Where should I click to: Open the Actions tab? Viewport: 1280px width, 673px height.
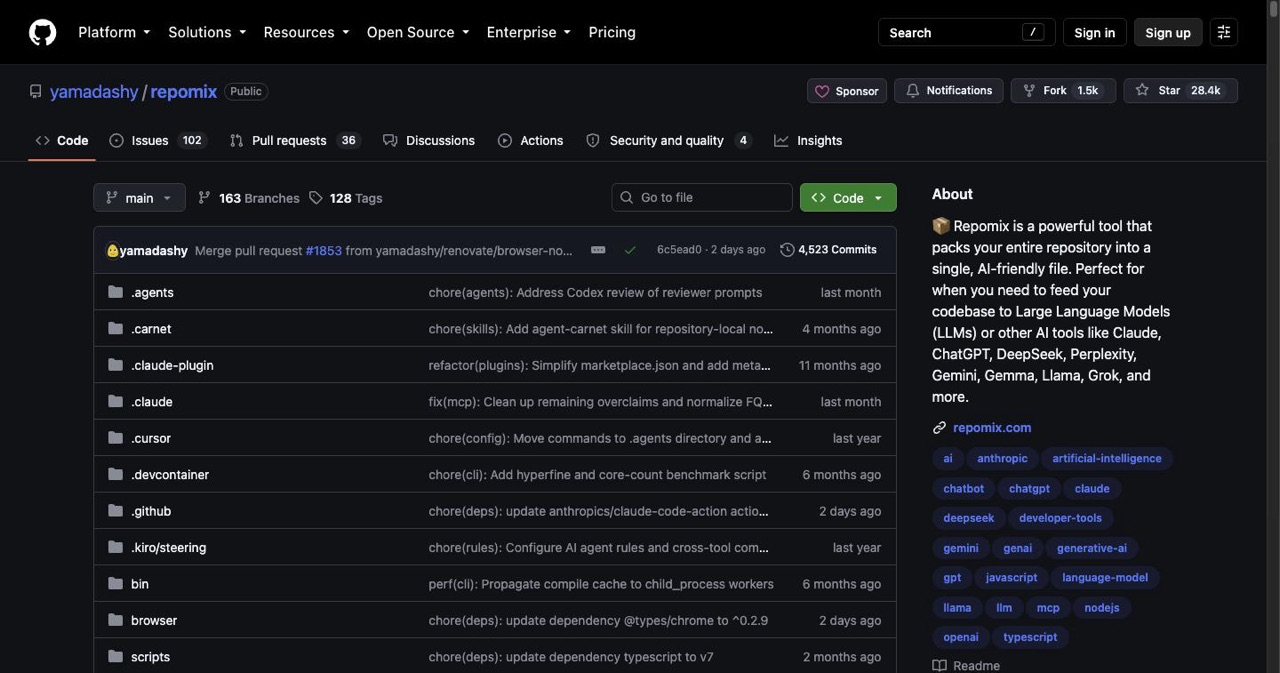point(531,141)
